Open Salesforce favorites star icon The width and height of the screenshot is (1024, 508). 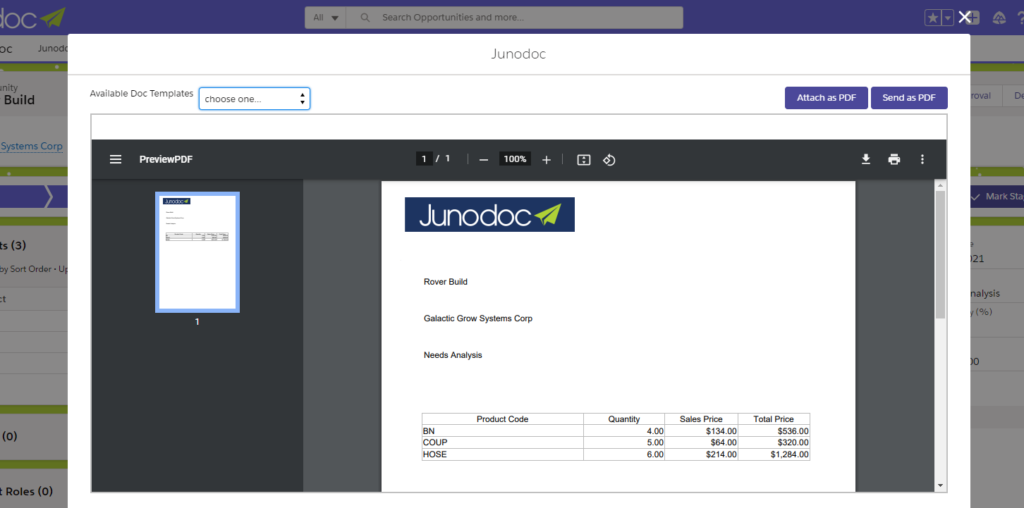point(933,18)
